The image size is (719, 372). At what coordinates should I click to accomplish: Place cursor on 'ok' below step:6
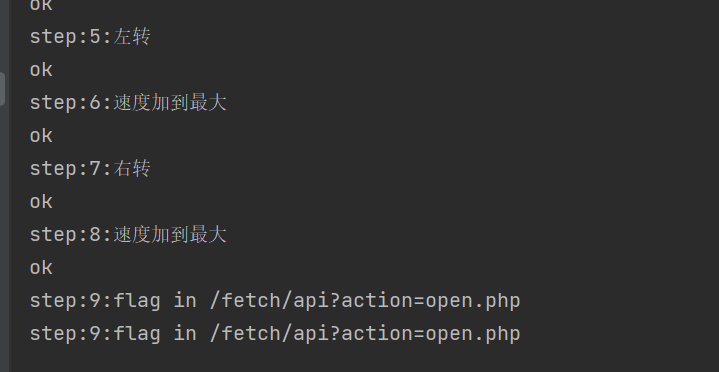coord(41,136)
